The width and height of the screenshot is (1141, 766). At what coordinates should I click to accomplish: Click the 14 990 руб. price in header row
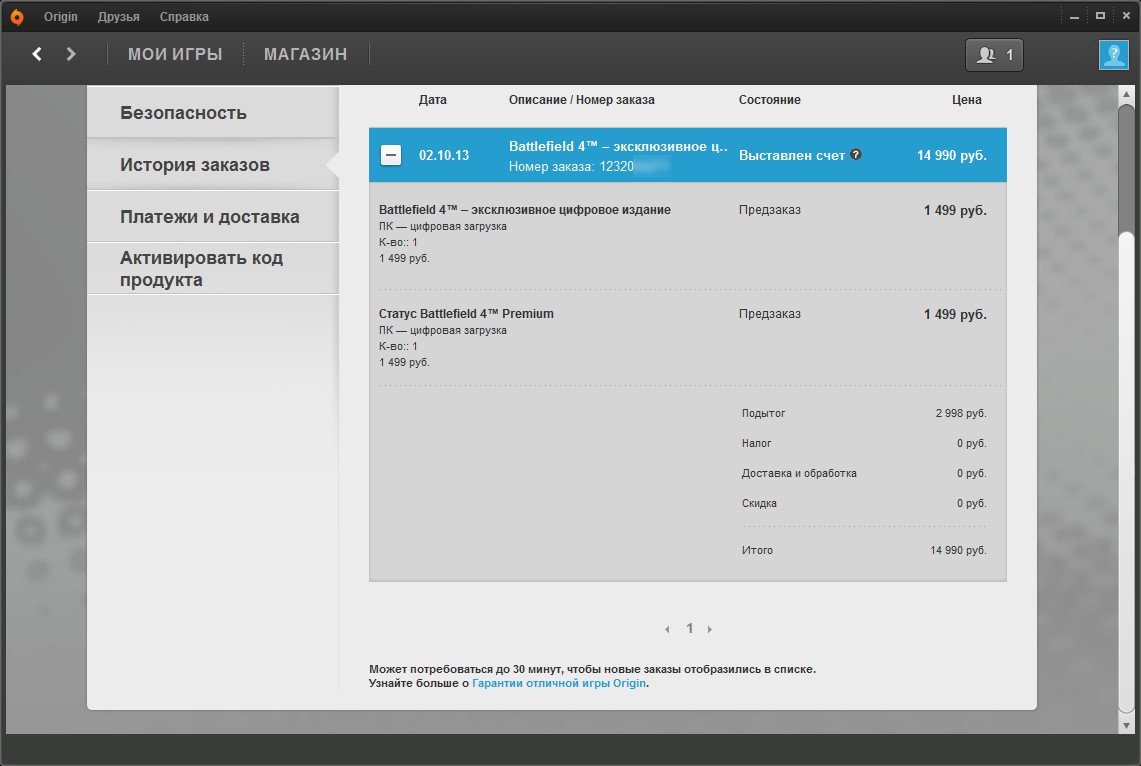[x=951, y=155]
